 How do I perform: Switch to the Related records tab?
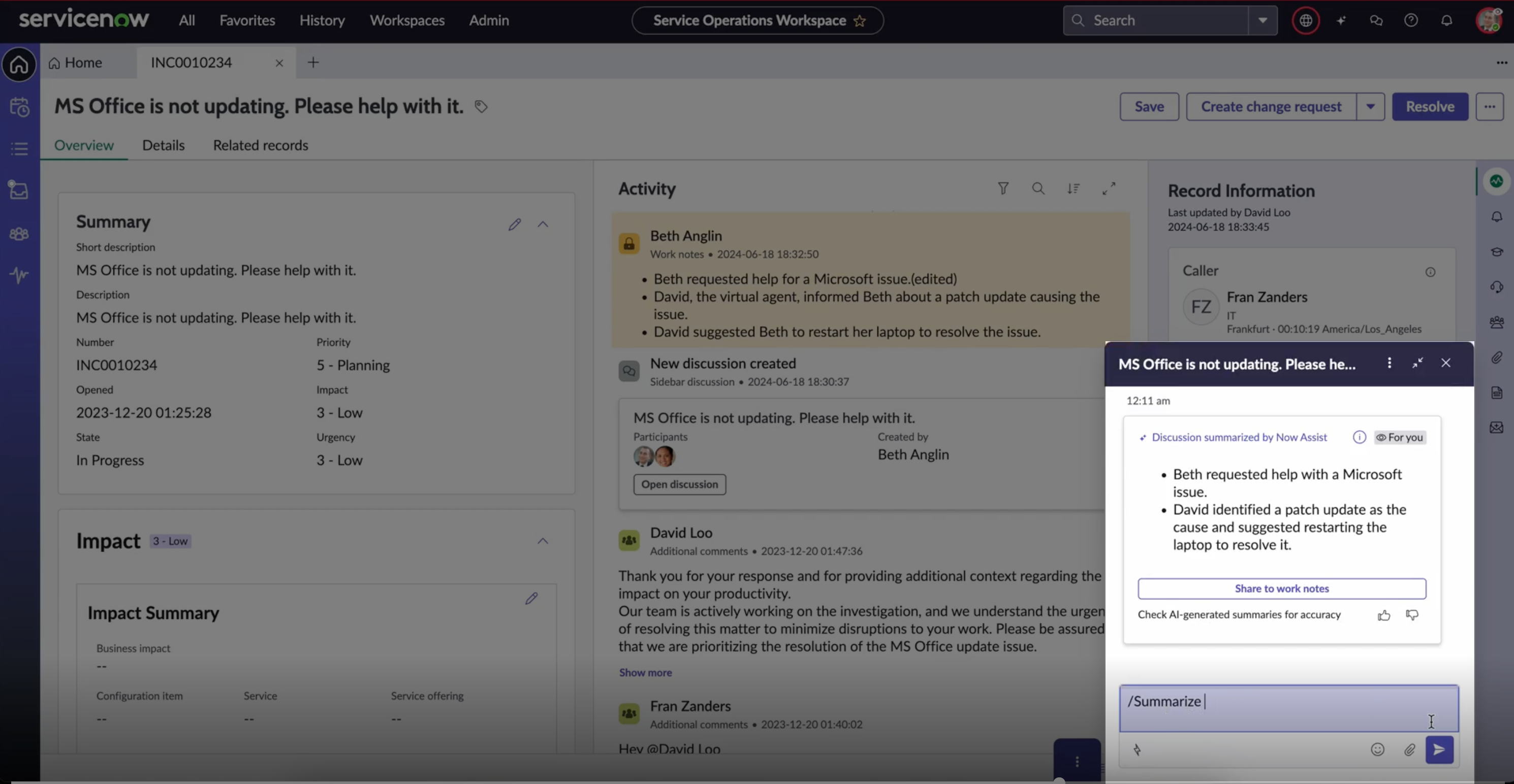(260, 145)
